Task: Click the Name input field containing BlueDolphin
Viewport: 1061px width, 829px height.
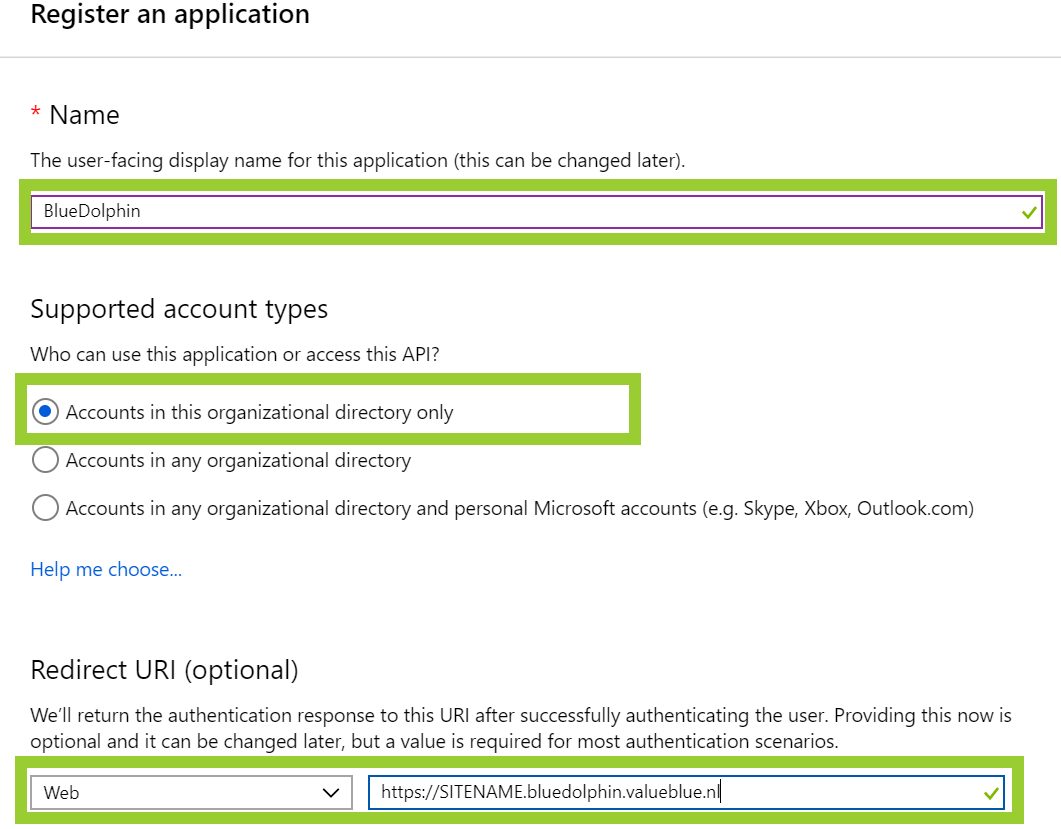Action: click(x=536, y=212)
